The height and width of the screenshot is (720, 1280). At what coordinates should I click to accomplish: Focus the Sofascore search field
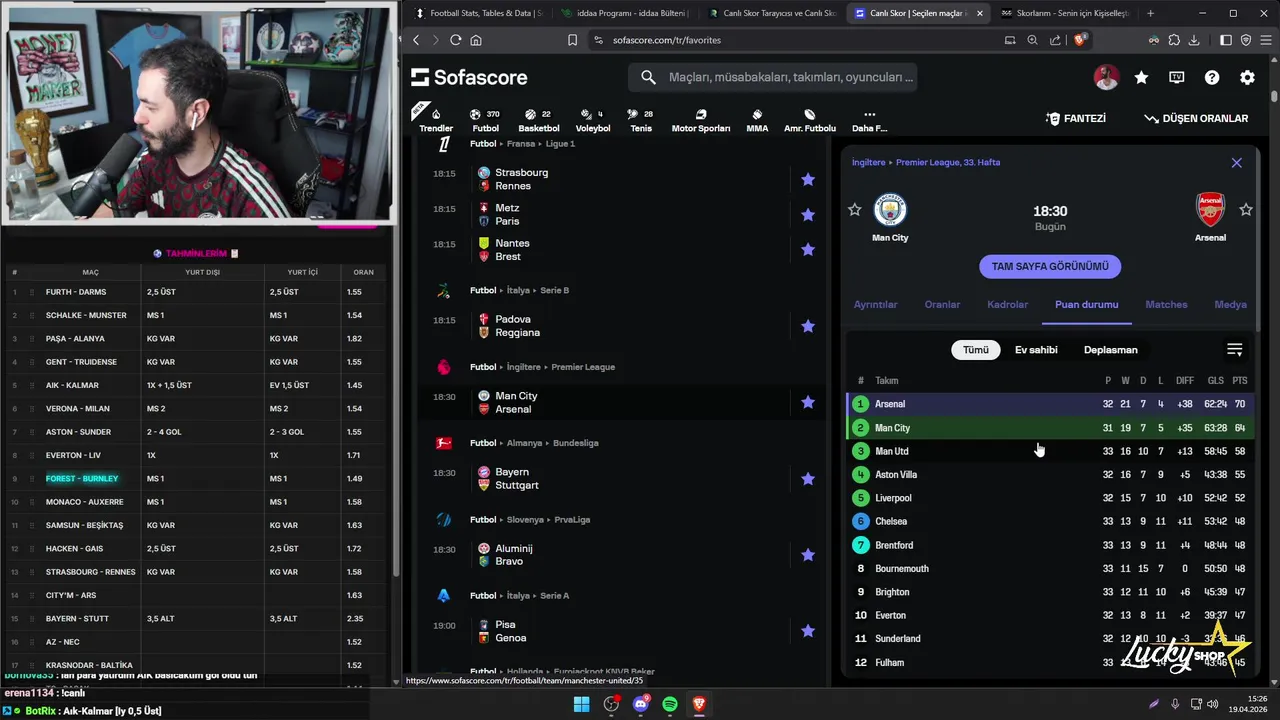(772, 77)
